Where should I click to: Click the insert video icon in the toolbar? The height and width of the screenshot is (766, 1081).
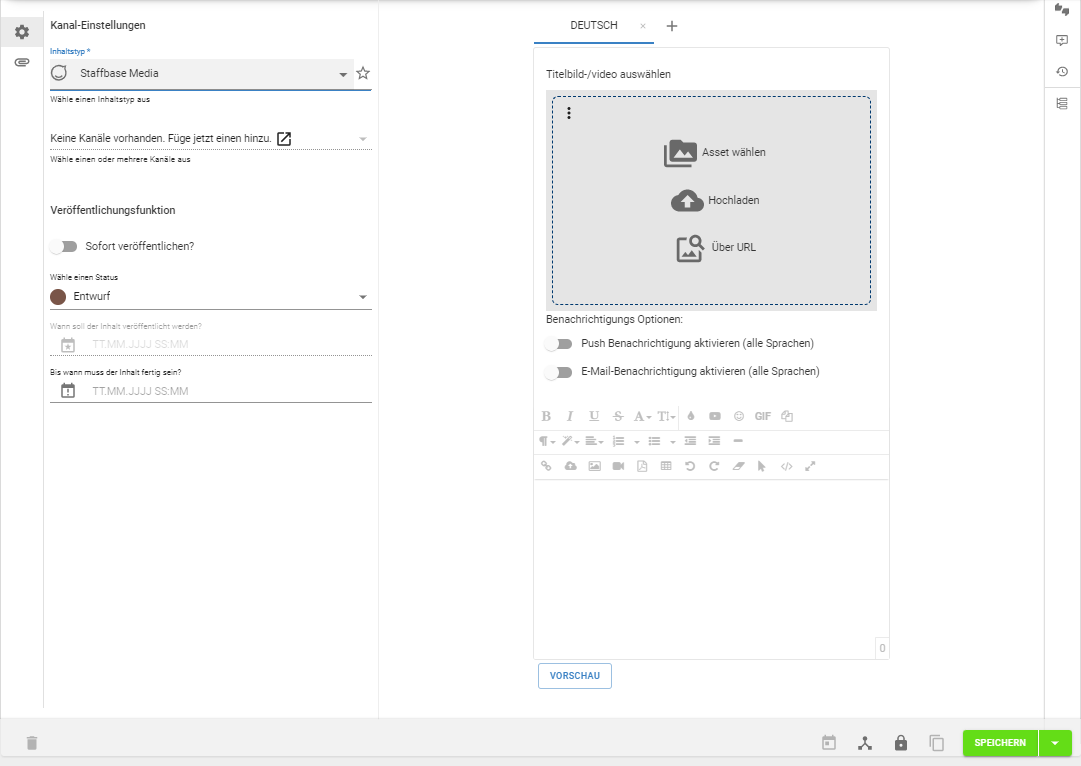(x=618, y=465)
